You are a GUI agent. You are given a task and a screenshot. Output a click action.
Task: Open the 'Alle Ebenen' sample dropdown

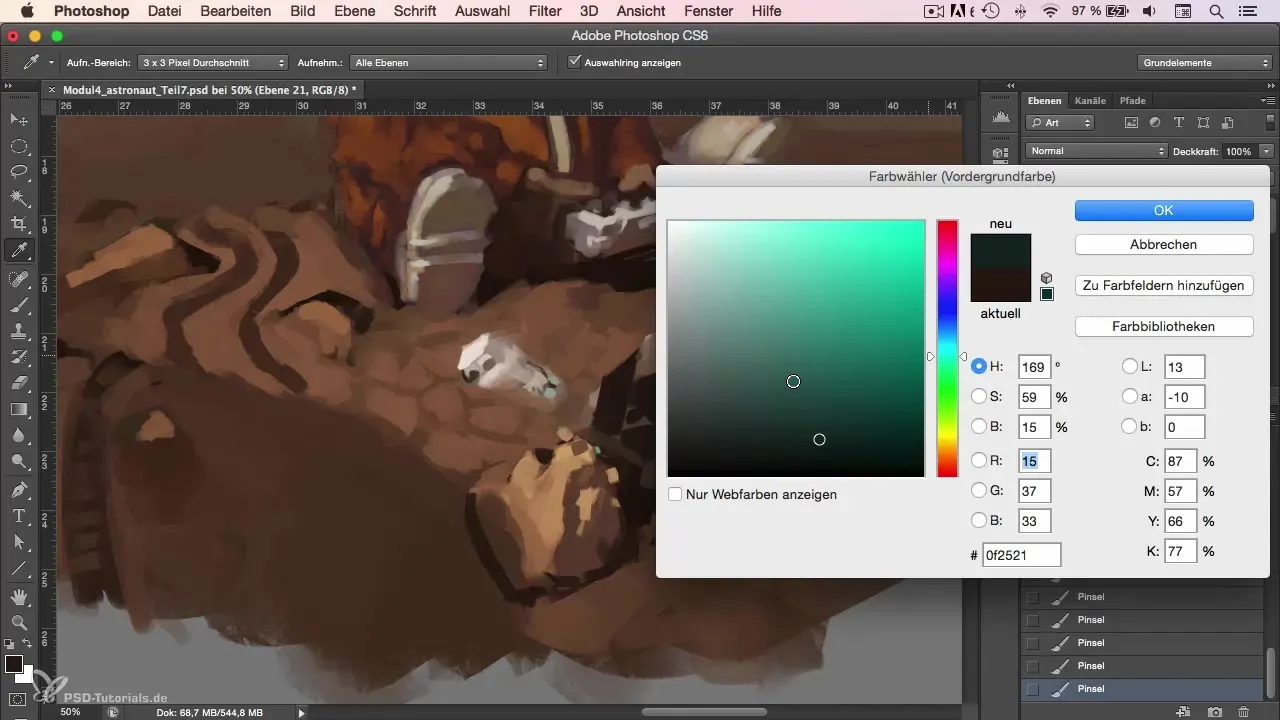[449, 63]
